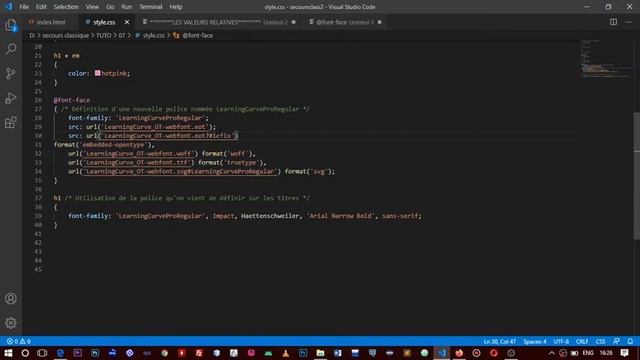
Task: Split the editor to the right
Action: pyautogui.click(x=613, y=22)
